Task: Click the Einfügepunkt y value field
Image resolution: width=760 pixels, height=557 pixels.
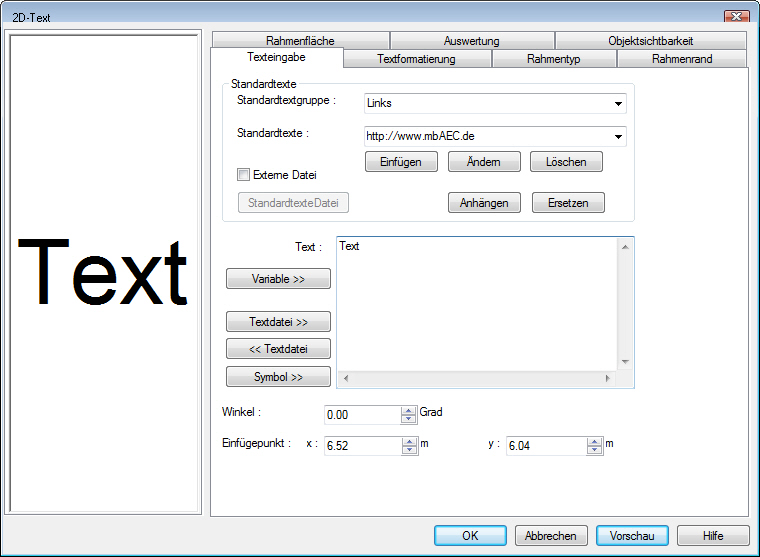Action: (x=546, y=446)
